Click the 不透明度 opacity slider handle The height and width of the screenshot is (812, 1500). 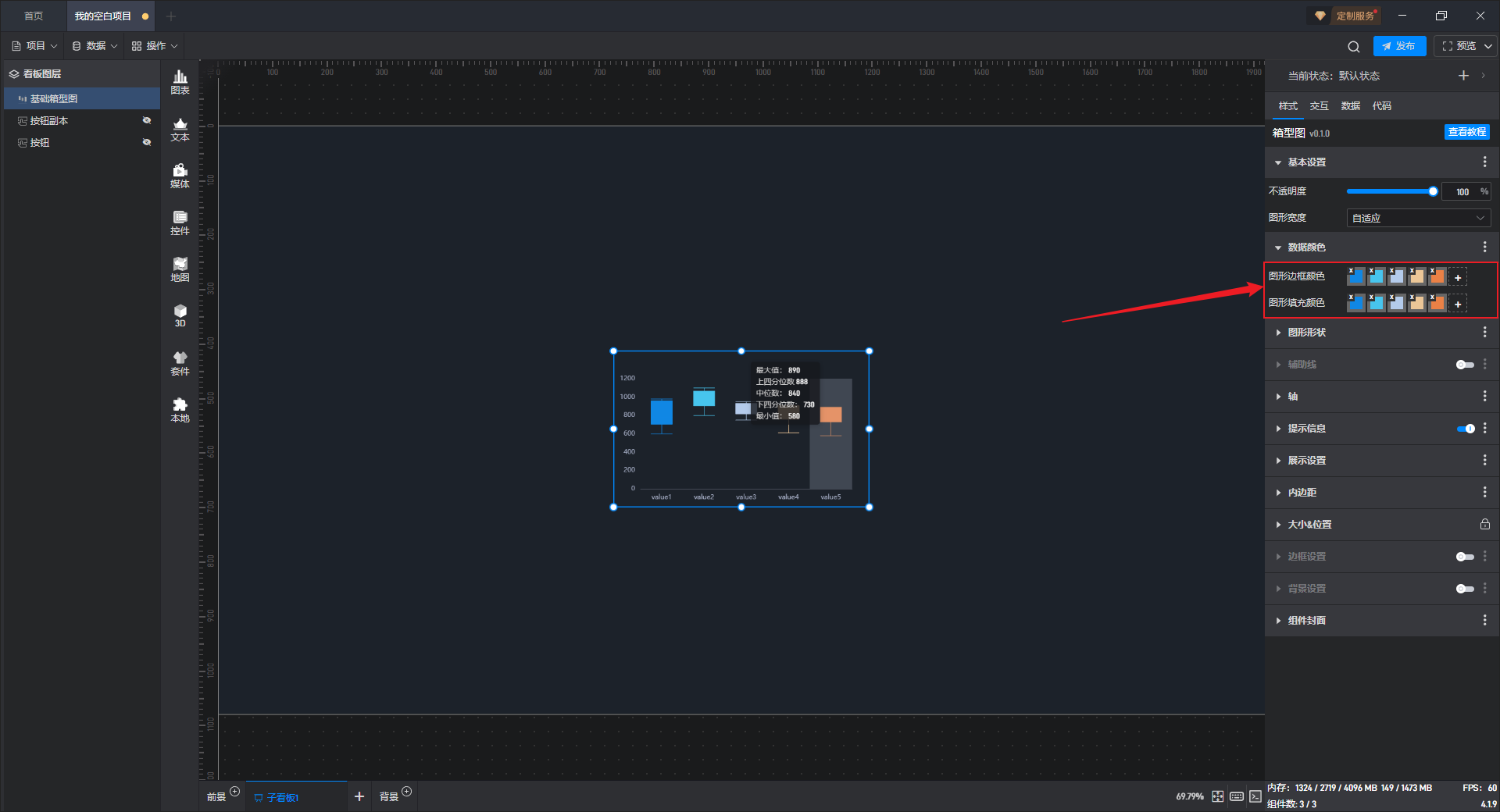pos(1433,191)
